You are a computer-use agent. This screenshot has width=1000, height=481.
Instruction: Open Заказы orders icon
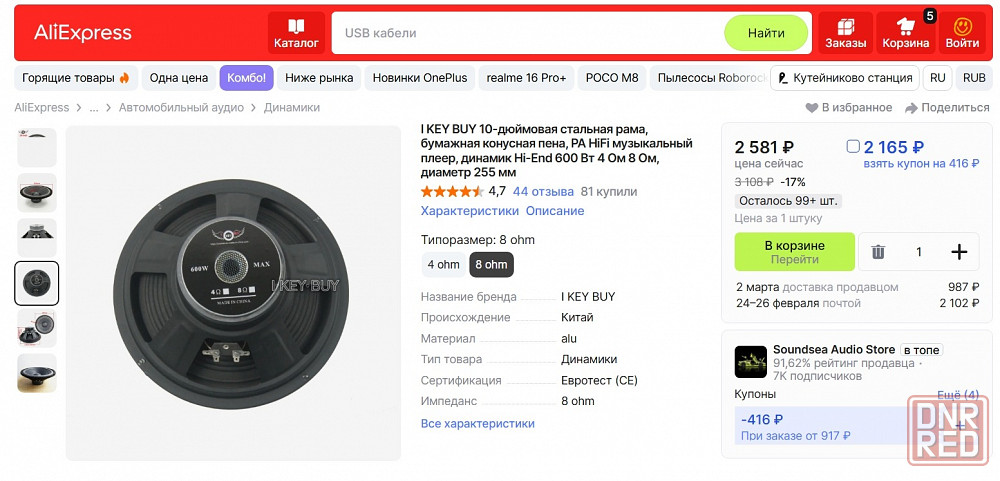845,27
